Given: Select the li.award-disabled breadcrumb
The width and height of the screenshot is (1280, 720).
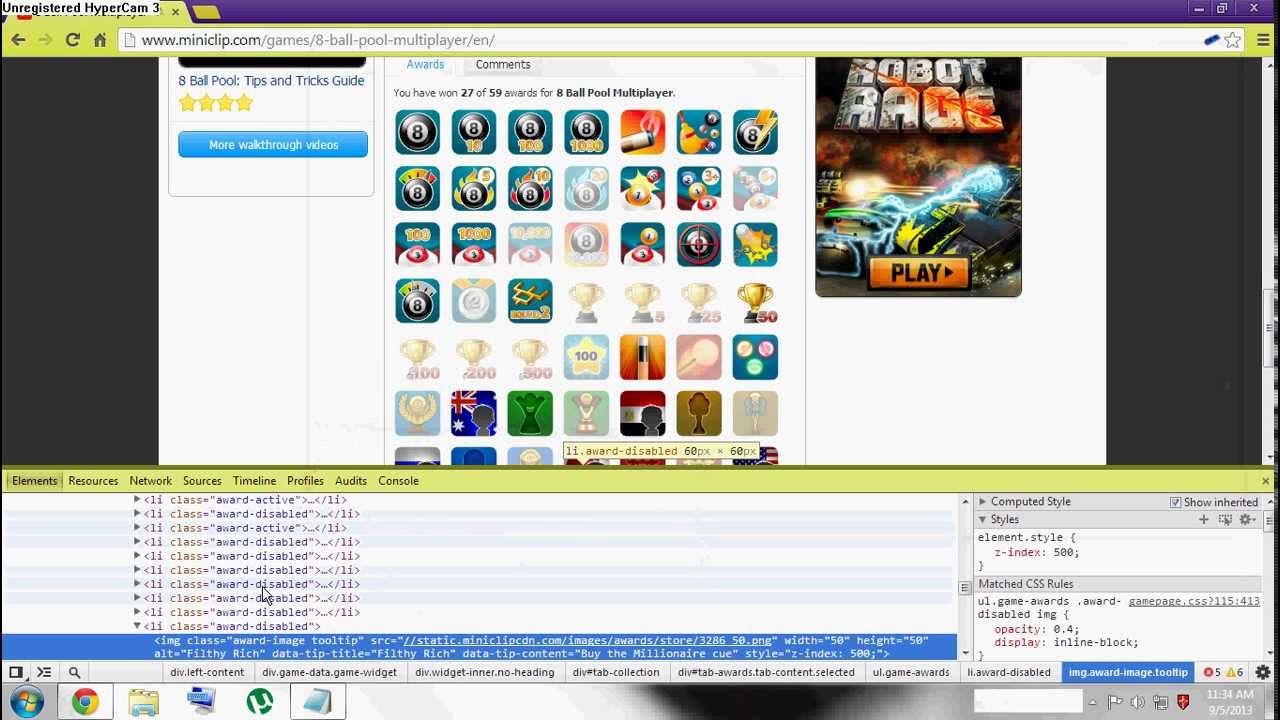Looking at the screenshot, I should (x=1009, y=672).
